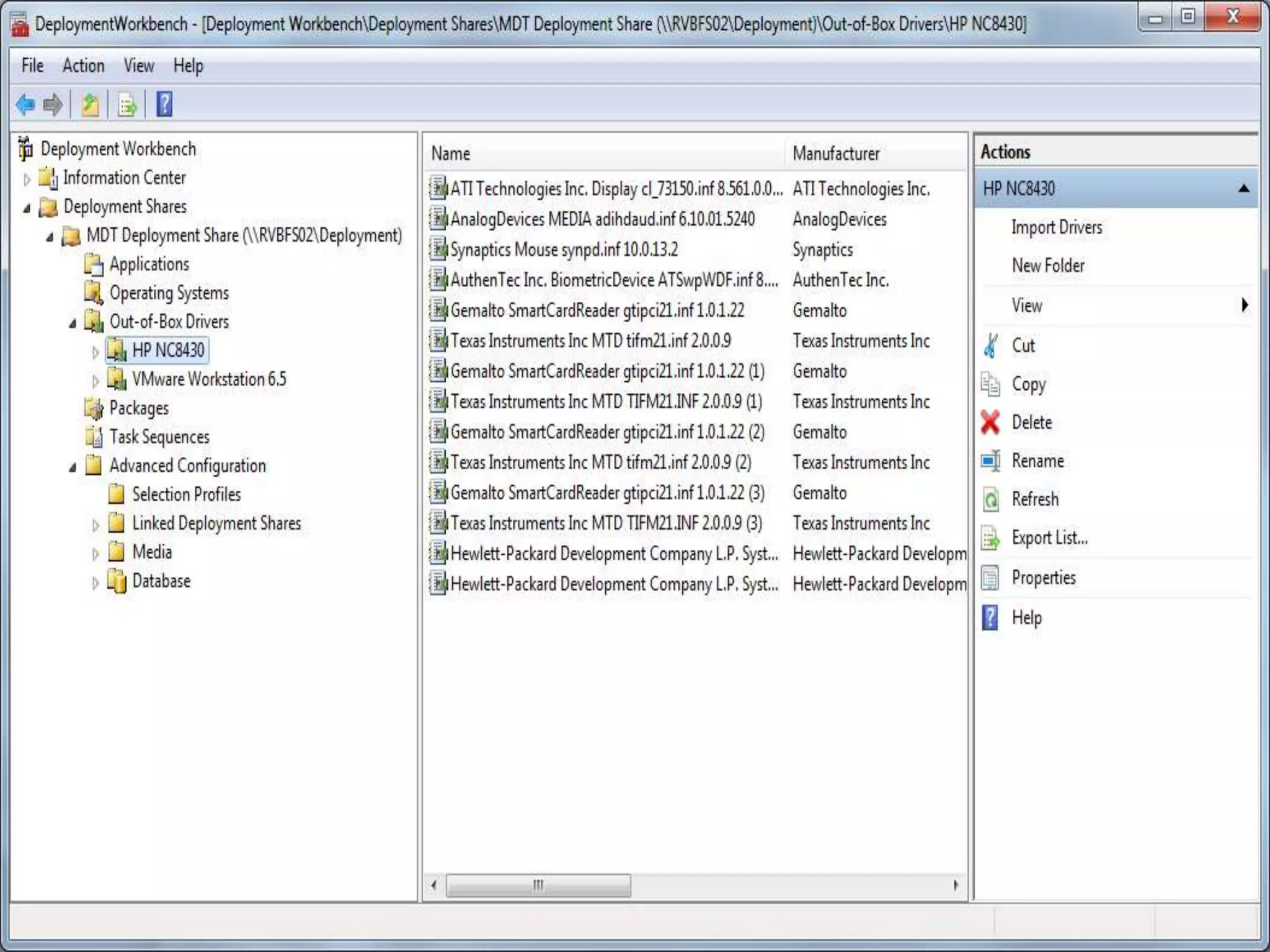Open the Action menu
1270x952 pixels.
click(x=83, y=65)
